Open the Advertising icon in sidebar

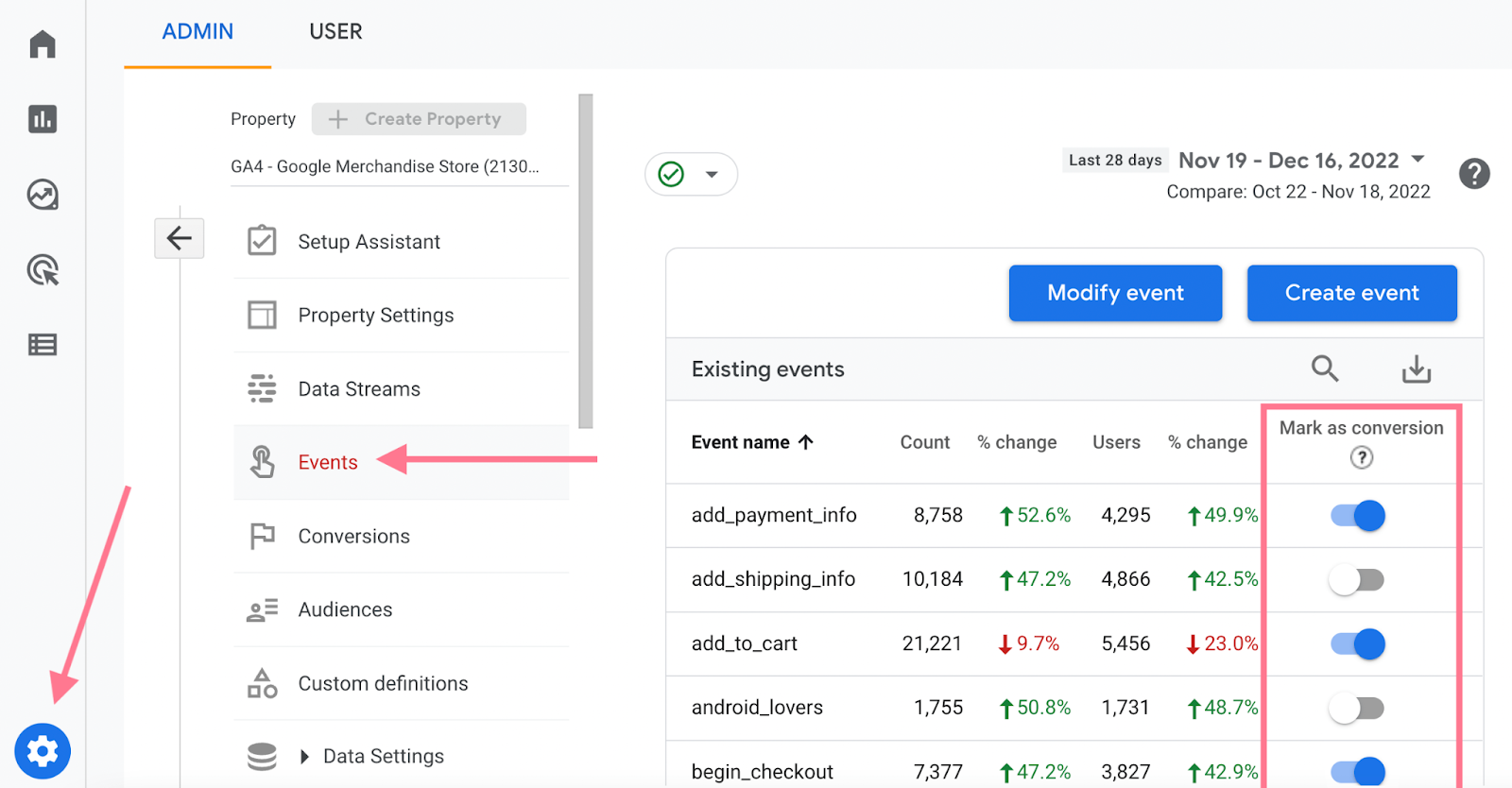tap(43, 270)
